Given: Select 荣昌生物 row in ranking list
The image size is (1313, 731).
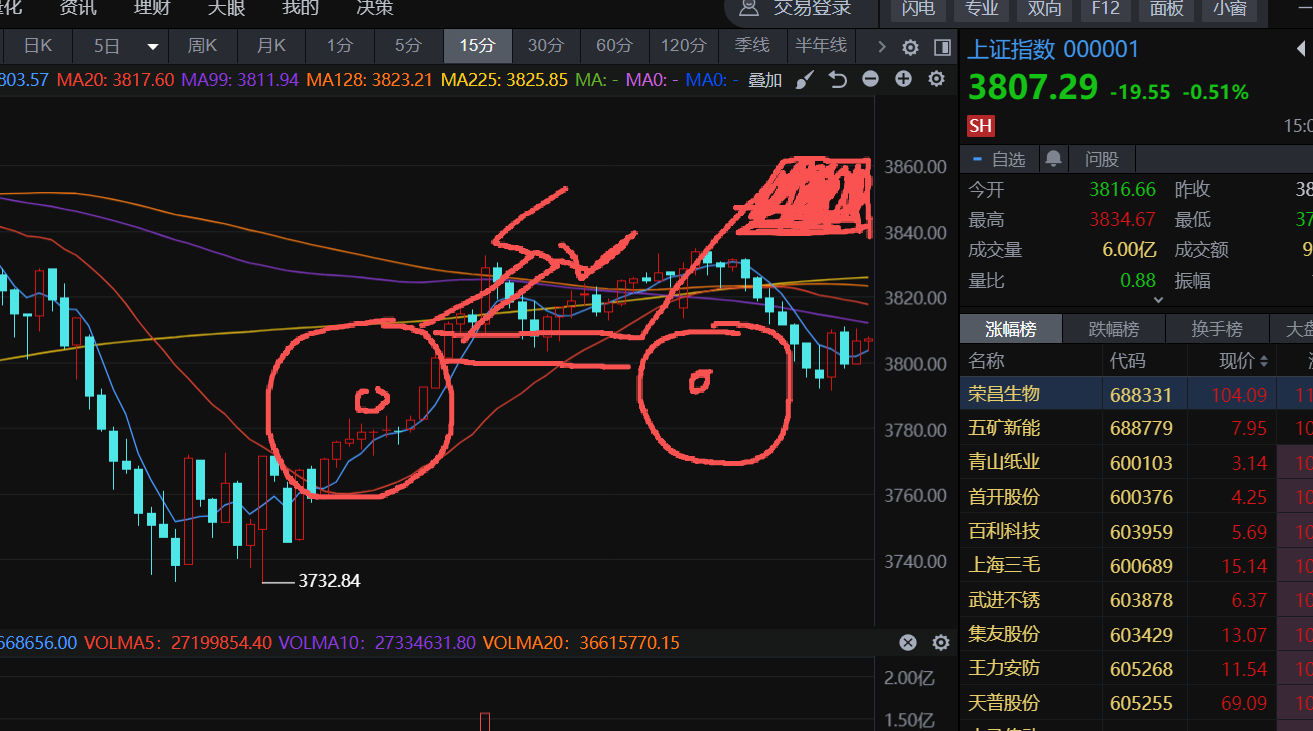Looking at the screenshot, I should (1004, 394).
